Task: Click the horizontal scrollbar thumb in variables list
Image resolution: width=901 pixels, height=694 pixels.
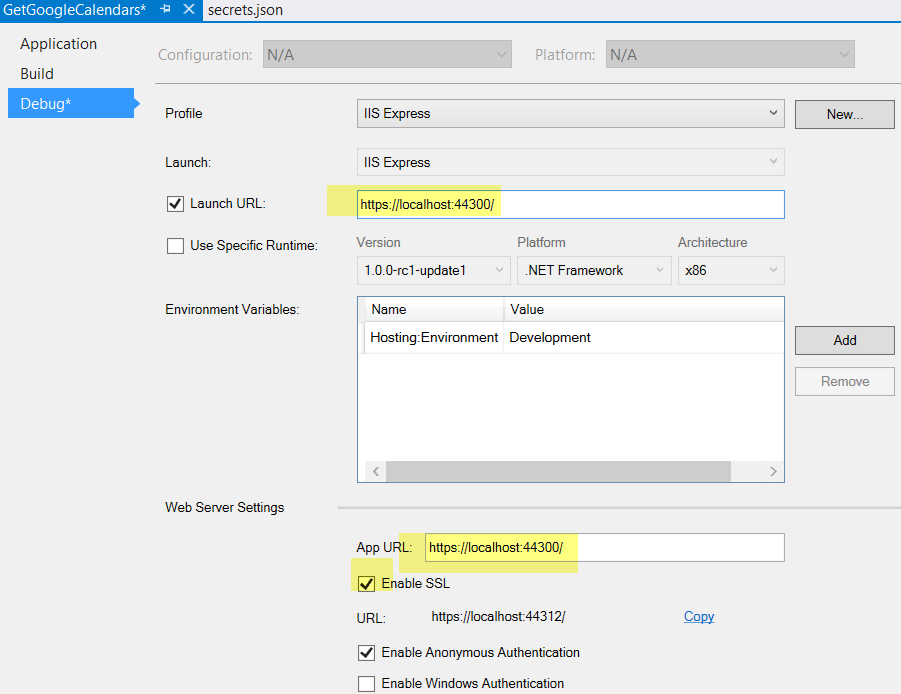Action: (x=558, y=472)
